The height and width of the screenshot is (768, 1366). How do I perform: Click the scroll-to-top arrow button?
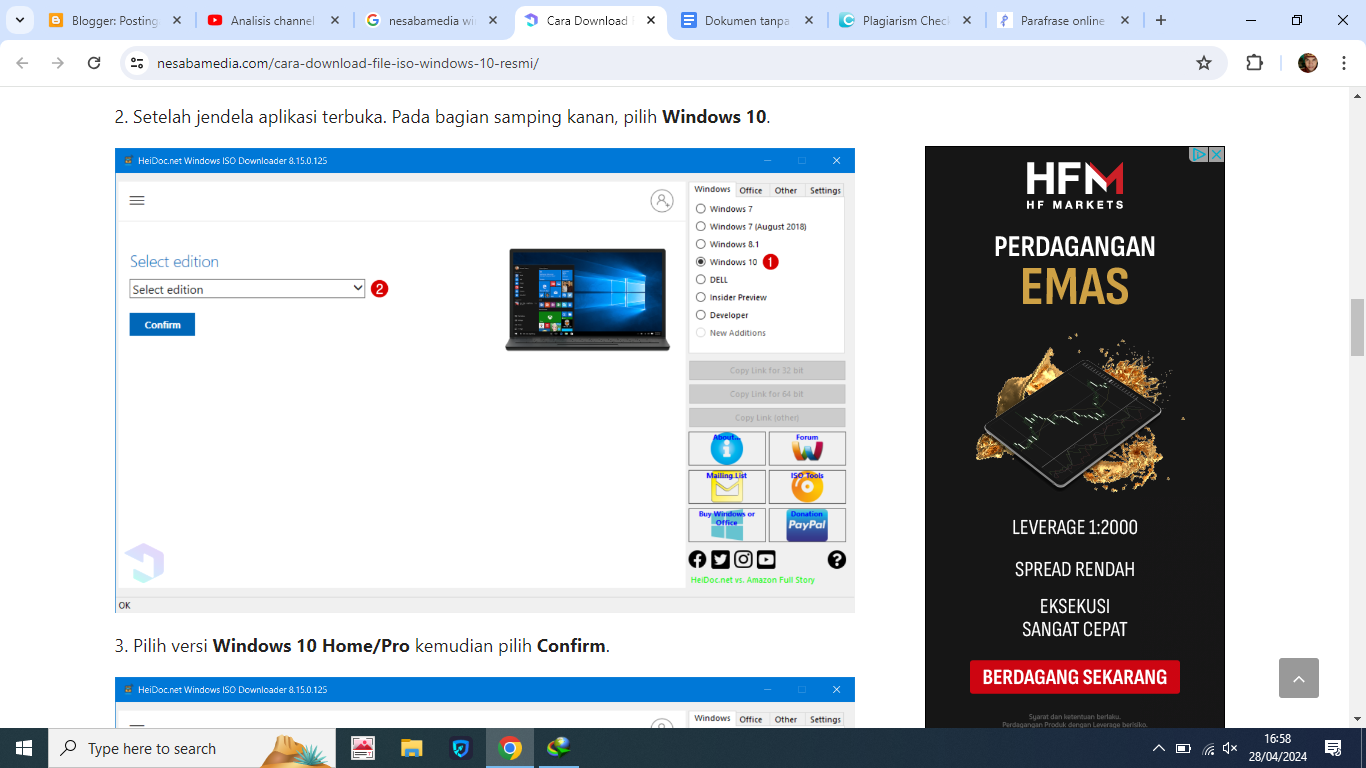pos(1298,678)
